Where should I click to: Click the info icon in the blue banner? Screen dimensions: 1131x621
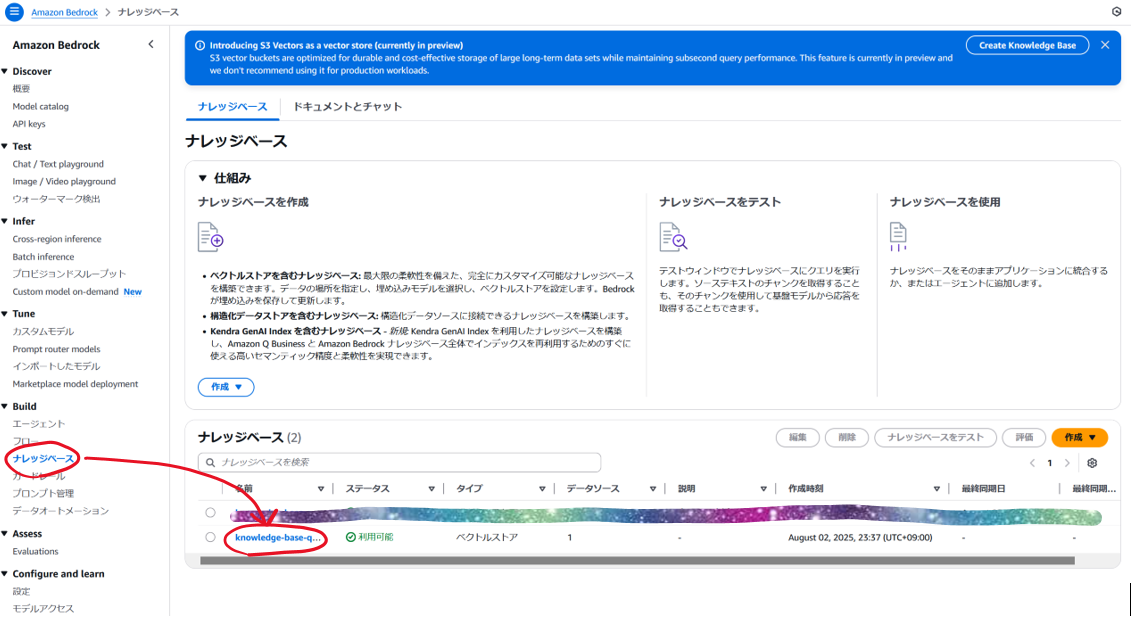200,45
